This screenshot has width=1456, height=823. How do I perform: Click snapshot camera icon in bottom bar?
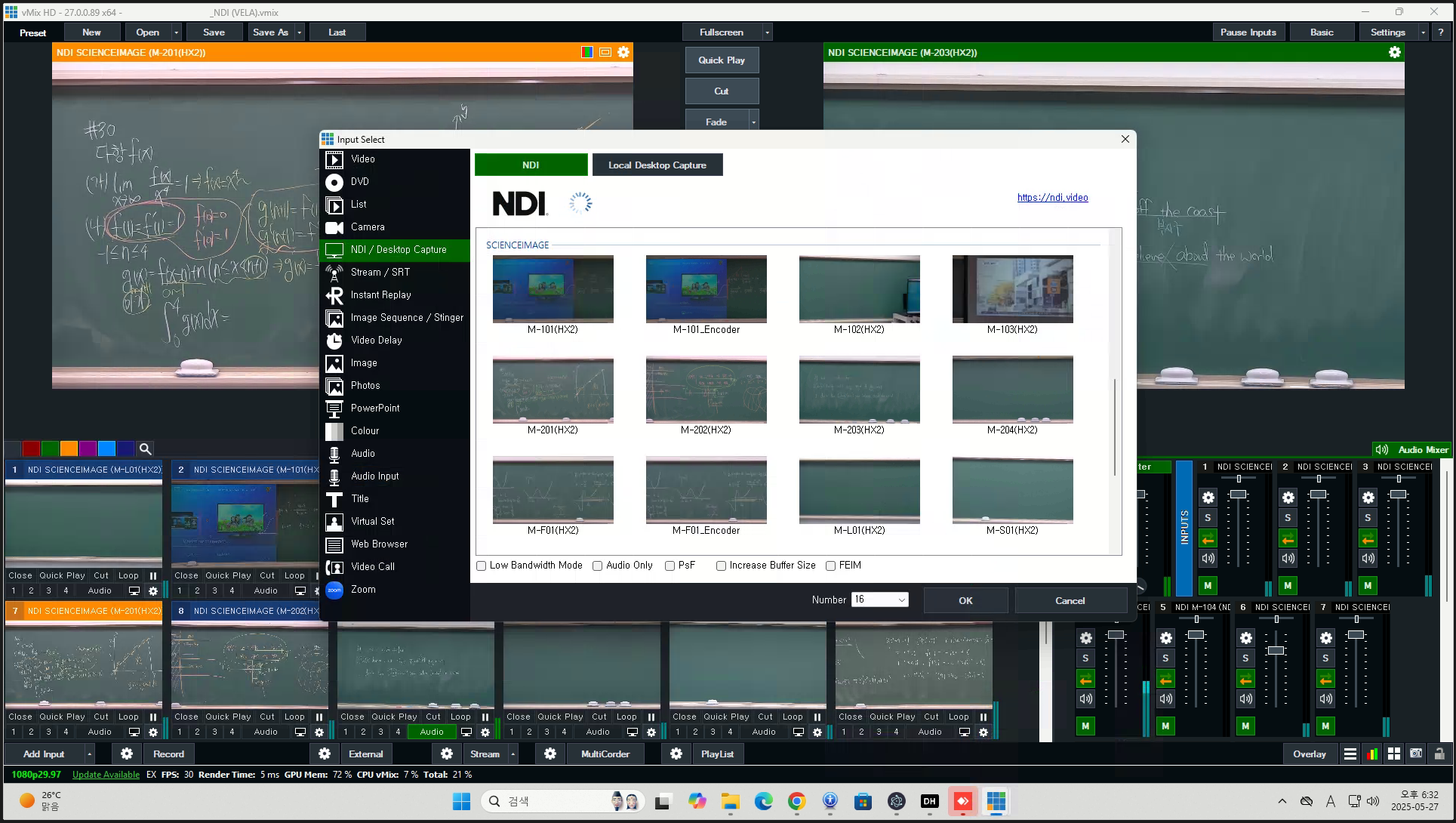(1416, 754)
